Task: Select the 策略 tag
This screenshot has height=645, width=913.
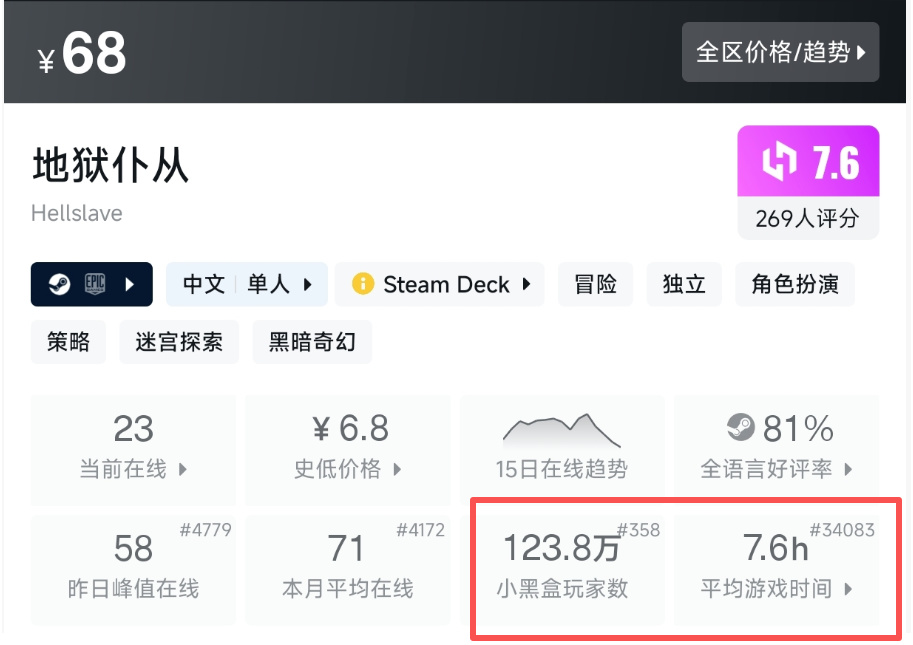Action: coord(68,342)
